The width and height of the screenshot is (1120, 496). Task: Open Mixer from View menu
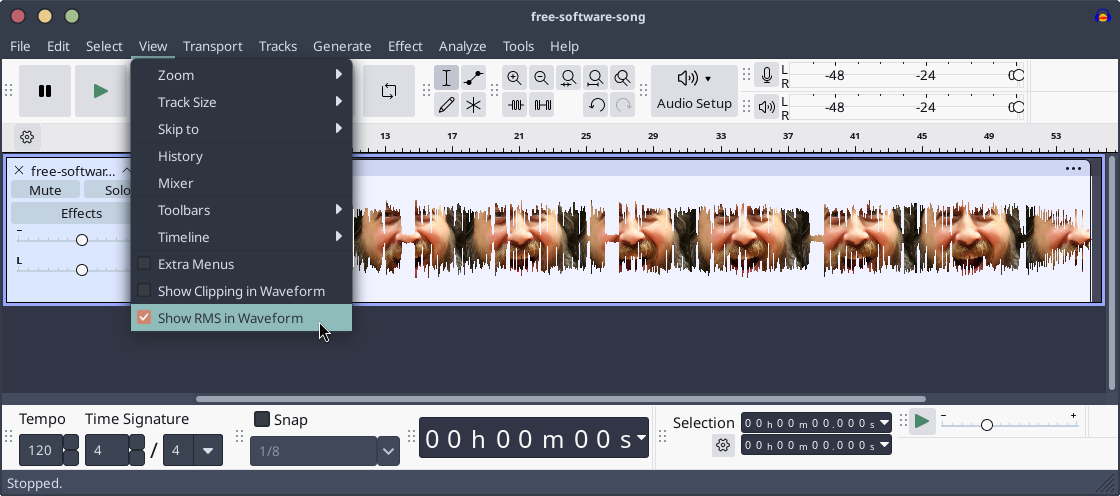click(241, 184)
